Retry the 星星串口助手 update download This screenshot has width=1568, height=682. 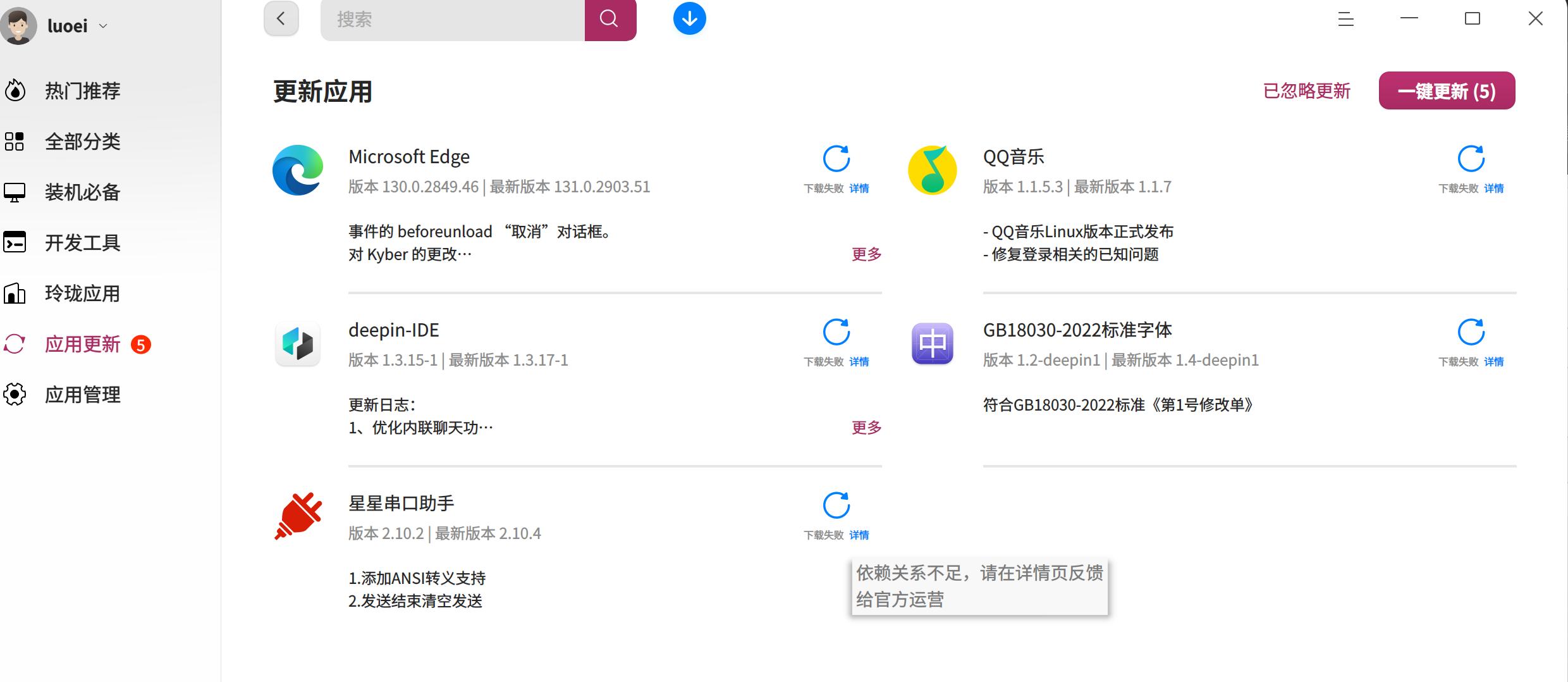[x=836, y=505]
